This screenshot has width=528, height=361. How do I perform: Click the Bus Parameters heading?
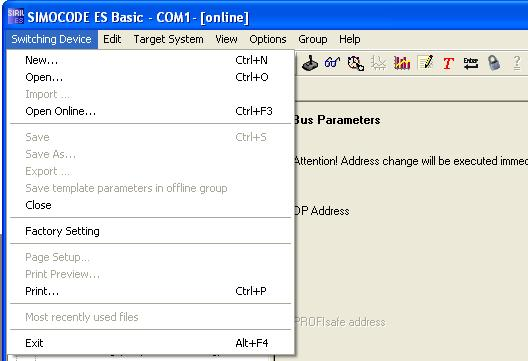tap(337, 120)
